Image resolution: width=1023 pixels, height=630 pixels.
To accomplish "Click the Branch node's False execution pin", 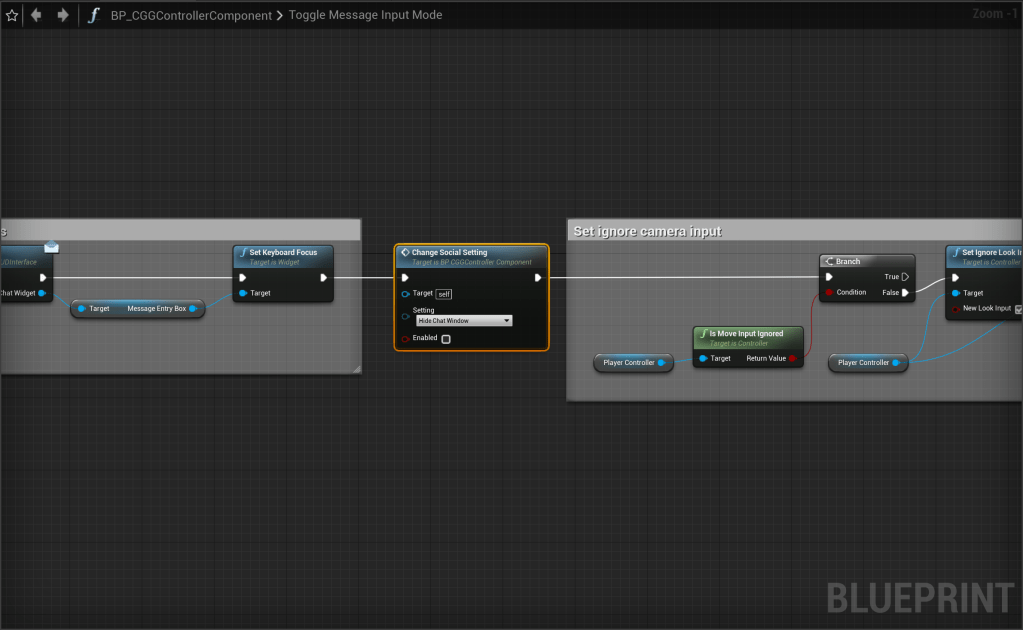I will 905,293.
